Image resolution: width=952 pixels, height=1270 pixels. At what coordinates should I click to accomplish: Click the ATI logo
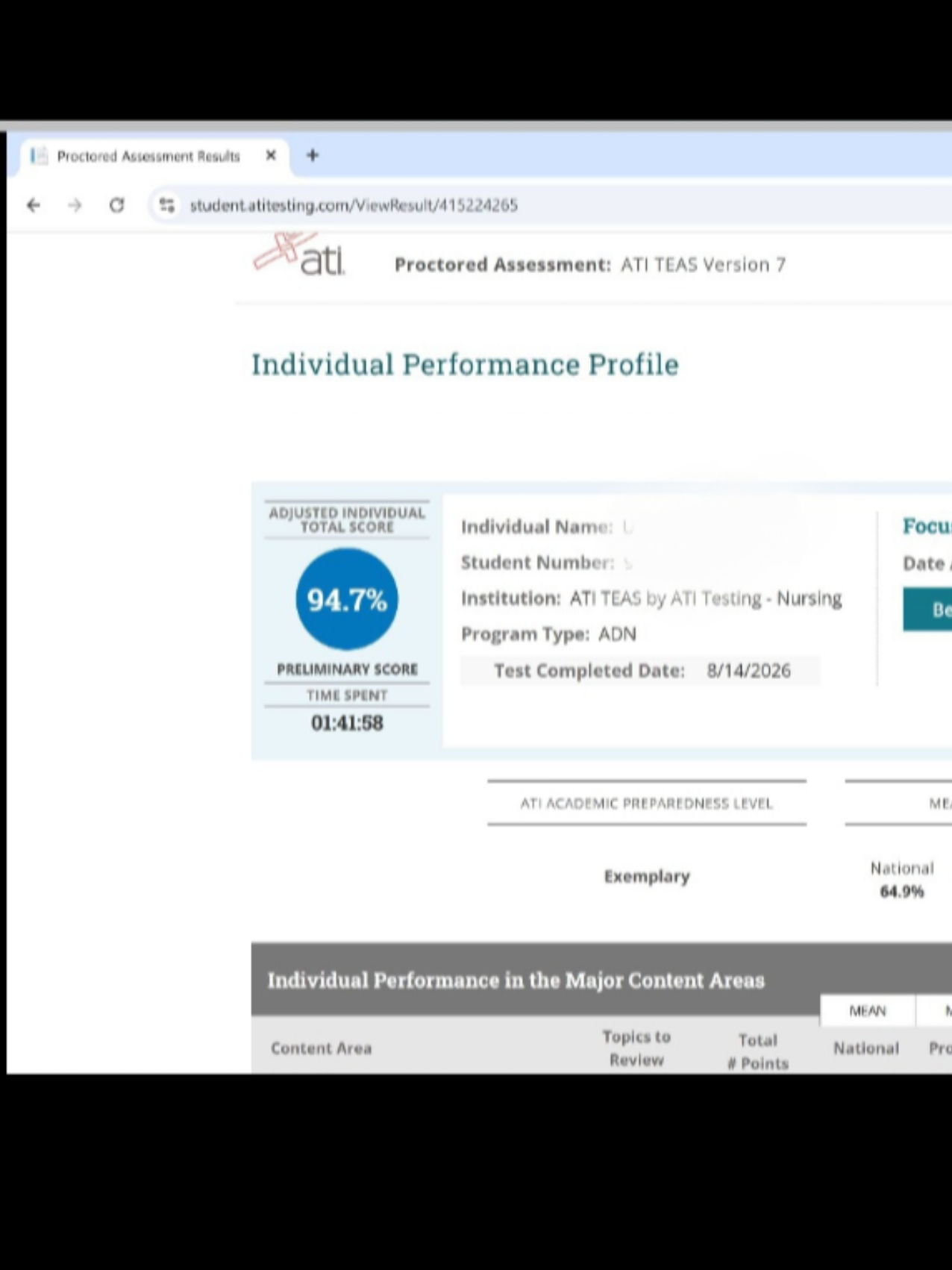[298, 254]
